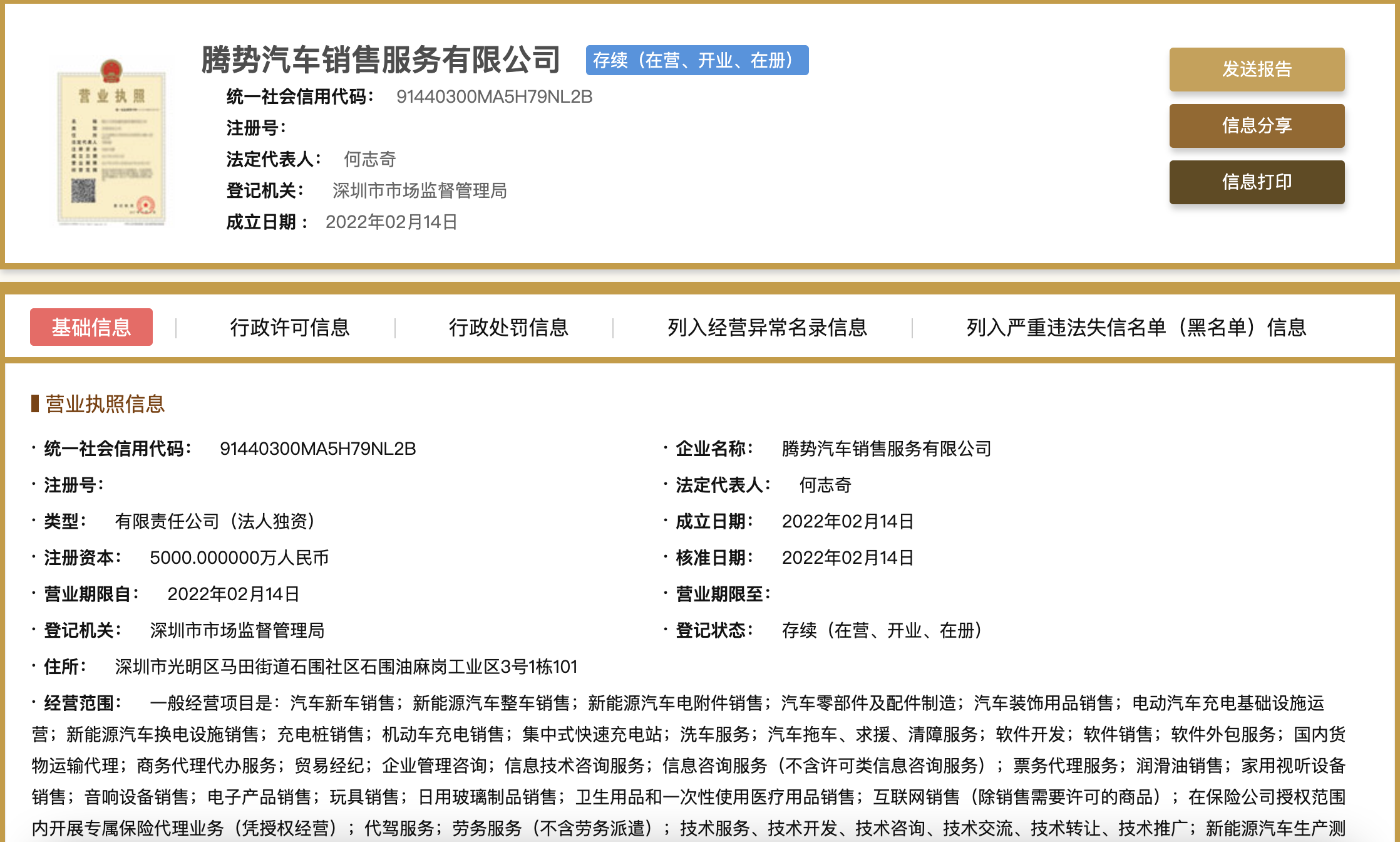Switch to the 行政许可信息 tab

(x=289, y=327)
